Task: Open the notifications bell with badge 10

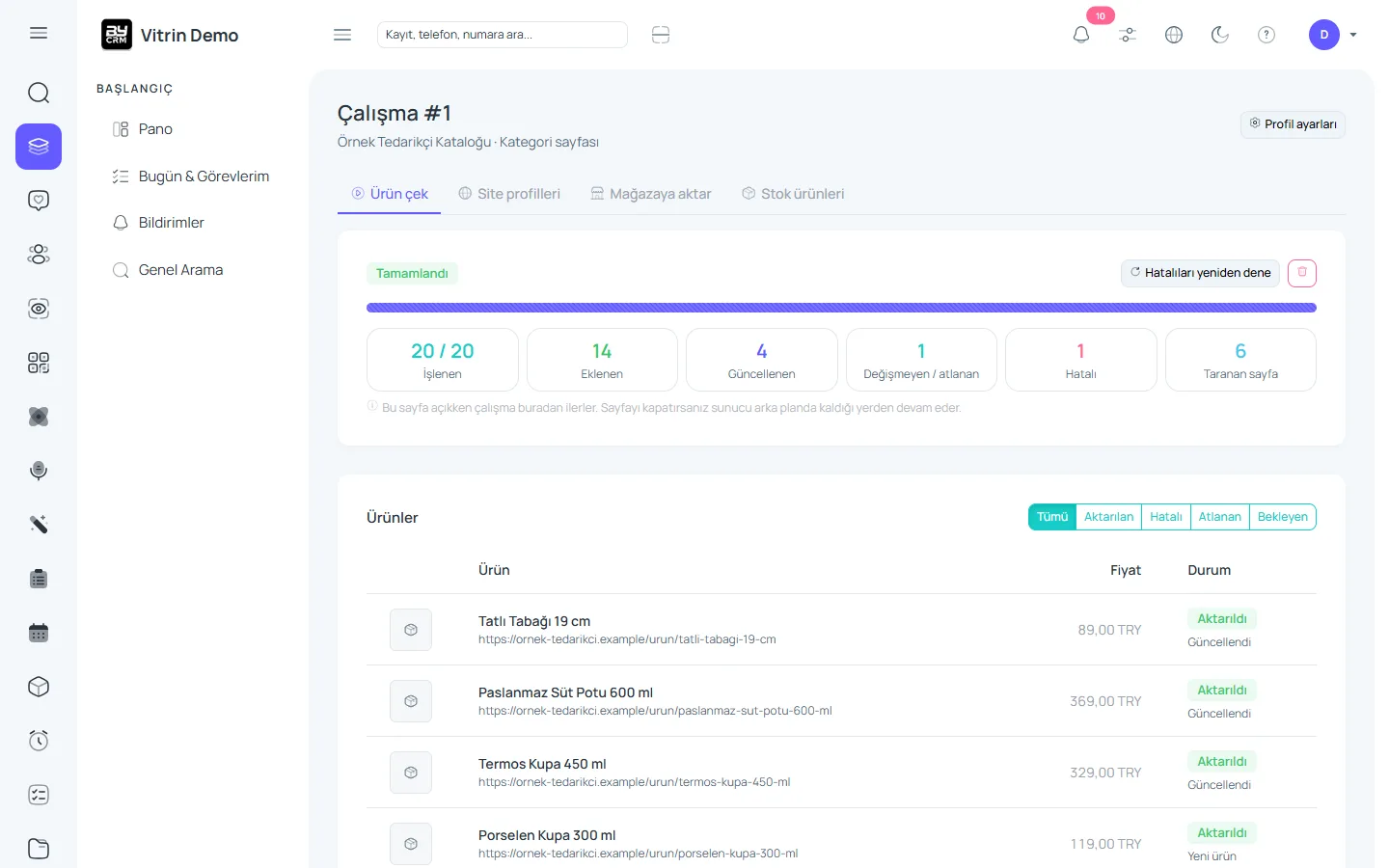Action: (x=1081, y=35)
